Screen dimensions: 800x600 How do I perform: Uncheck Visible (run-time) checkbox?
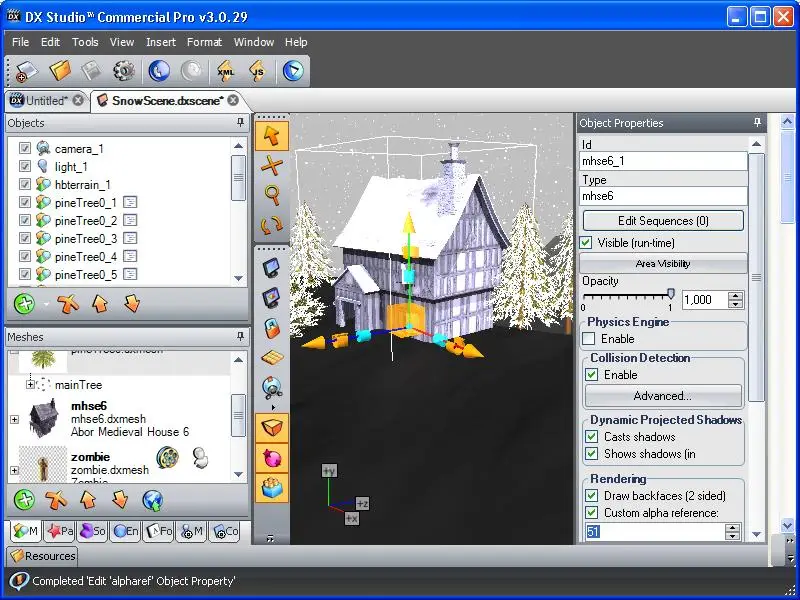pos(586,243)
